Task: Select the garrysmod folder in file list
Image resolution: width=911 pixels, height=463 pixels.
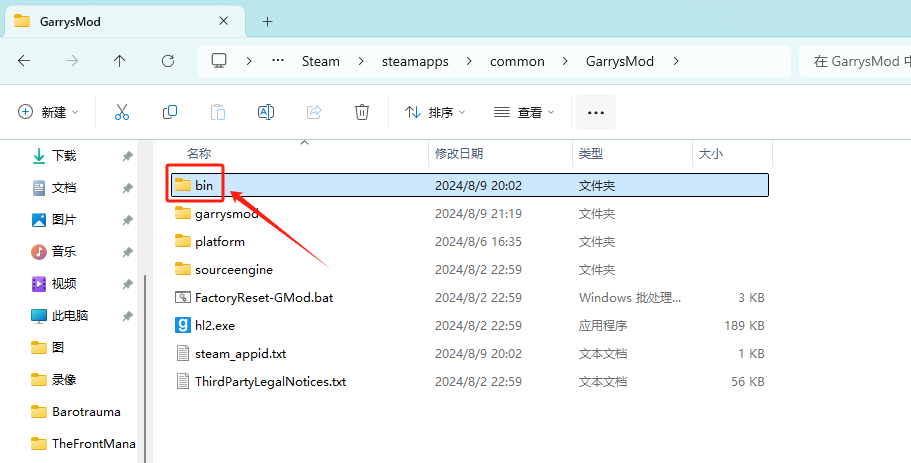Action: [226, 213]
